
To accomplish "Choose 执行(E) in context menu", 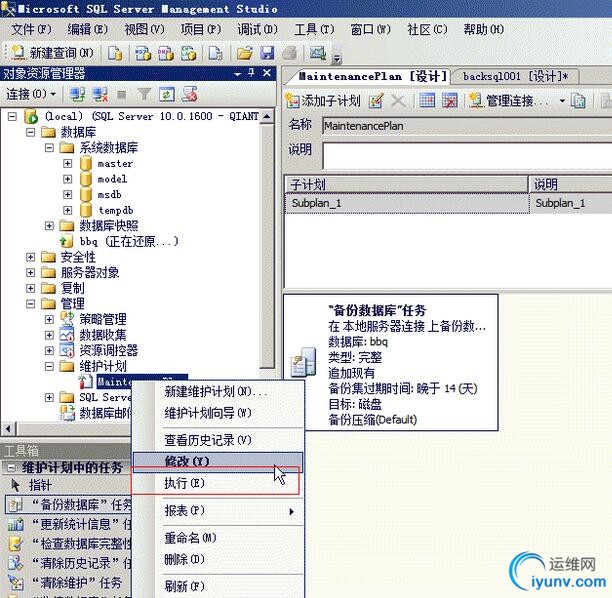I will [217, 483].
